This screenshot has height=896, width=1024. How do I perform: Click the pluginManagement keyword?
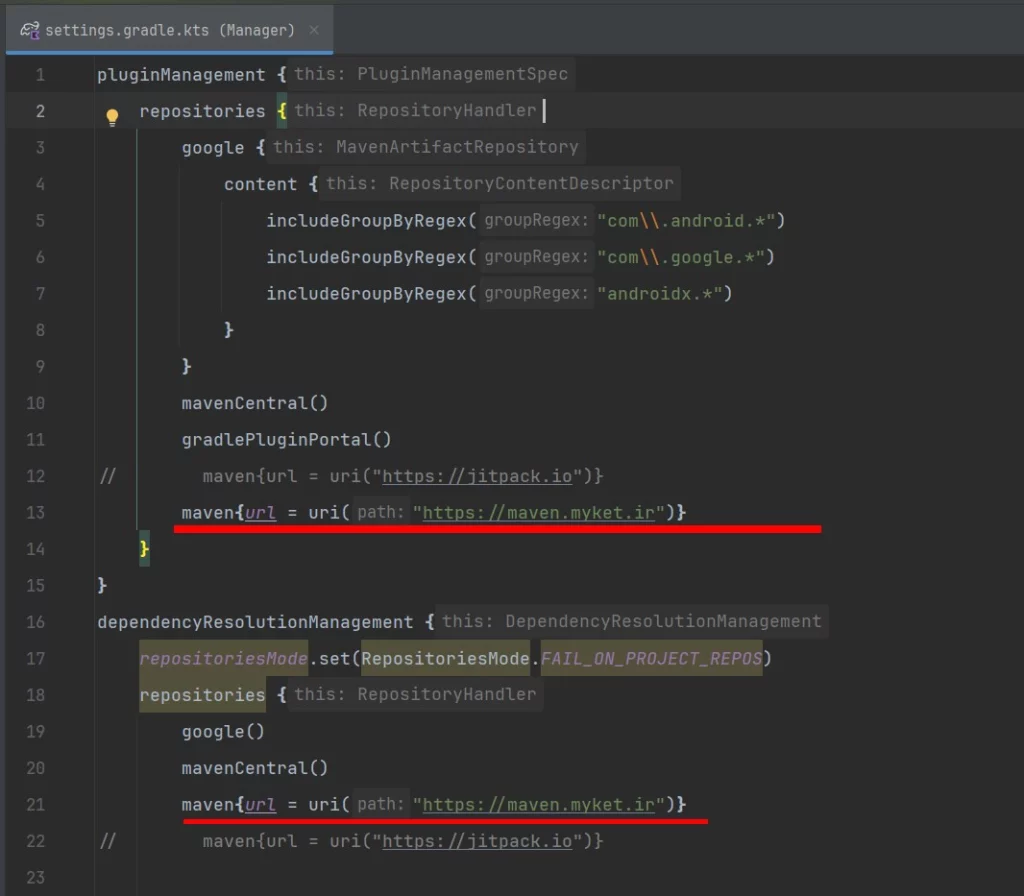click(182, 75)
